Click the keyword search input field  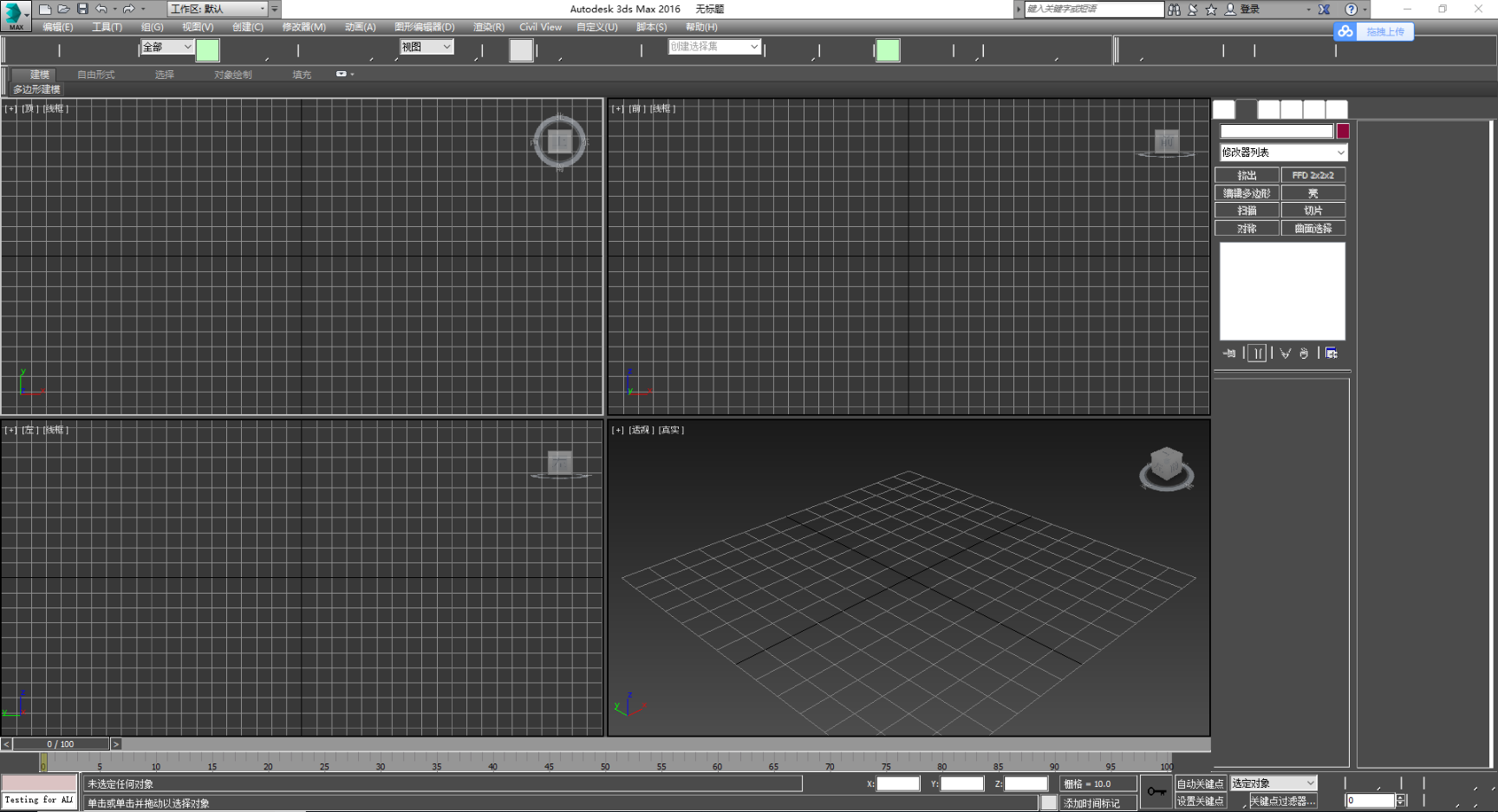[x=1094, y=9]
